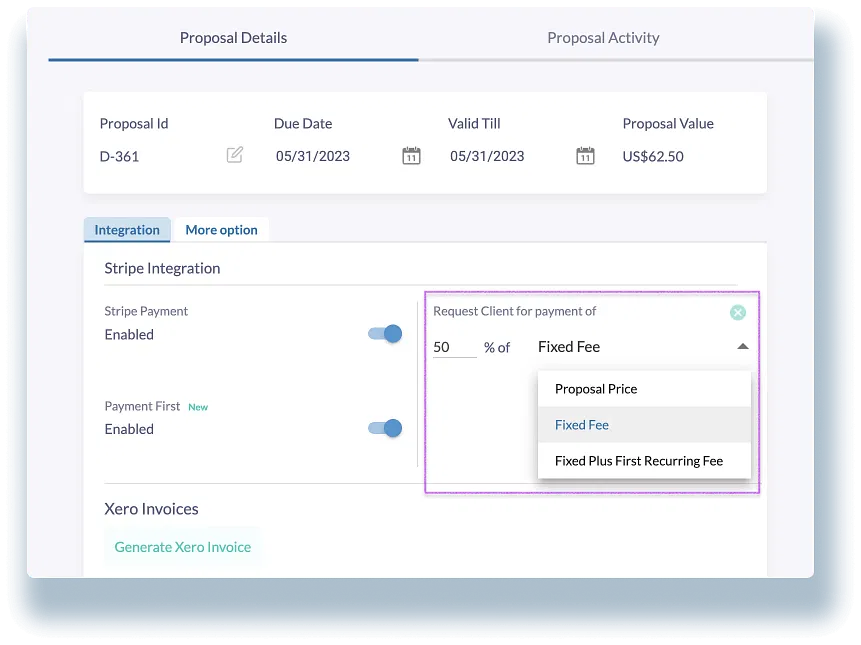
Task: Open the Valid Till calendar picker
Action: pyautogui.click(x=585, y=155)
